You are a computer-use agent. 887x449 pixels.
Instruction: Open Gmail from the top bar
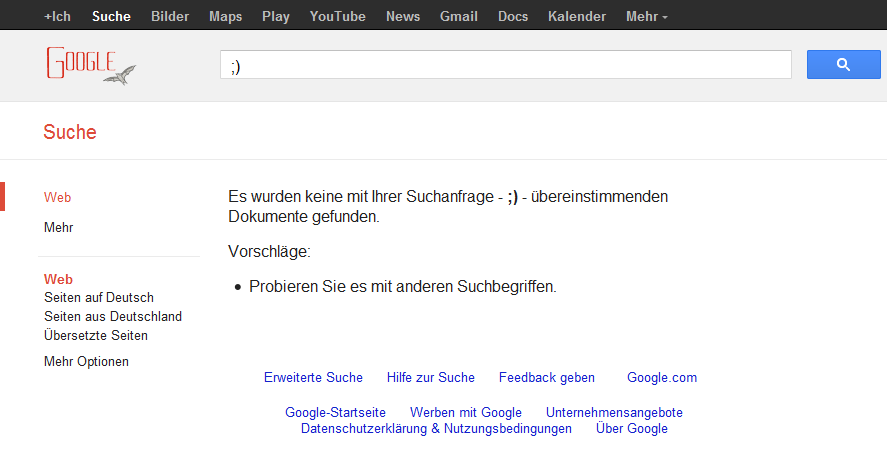pyautogui.click(x=458, y=16)
